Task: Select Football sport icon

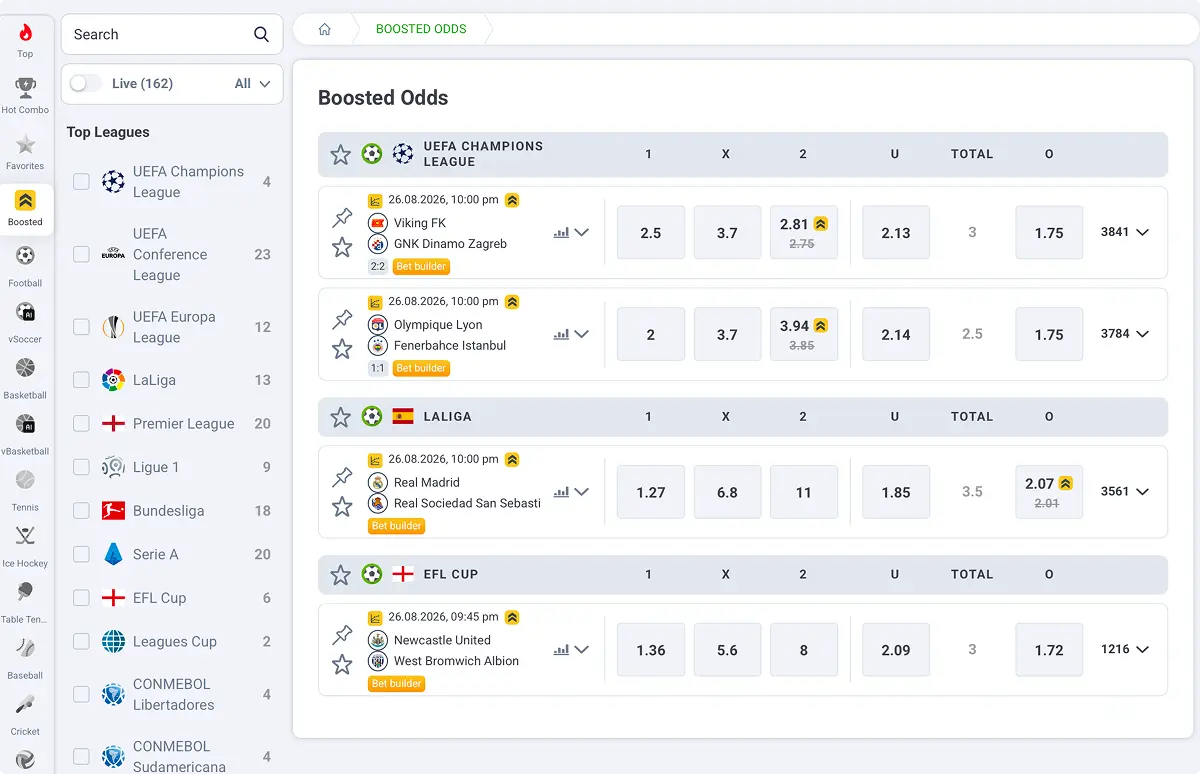Action: (25, 256)
